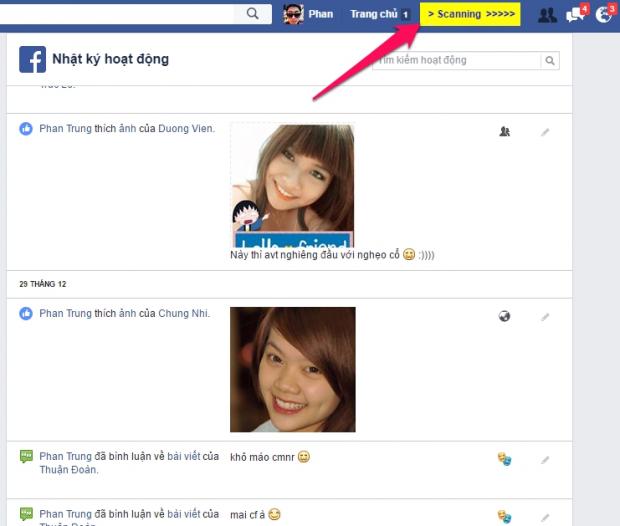Open the Chung Nhi profile link
Screen dimensions: 620x526
(183, 314)
